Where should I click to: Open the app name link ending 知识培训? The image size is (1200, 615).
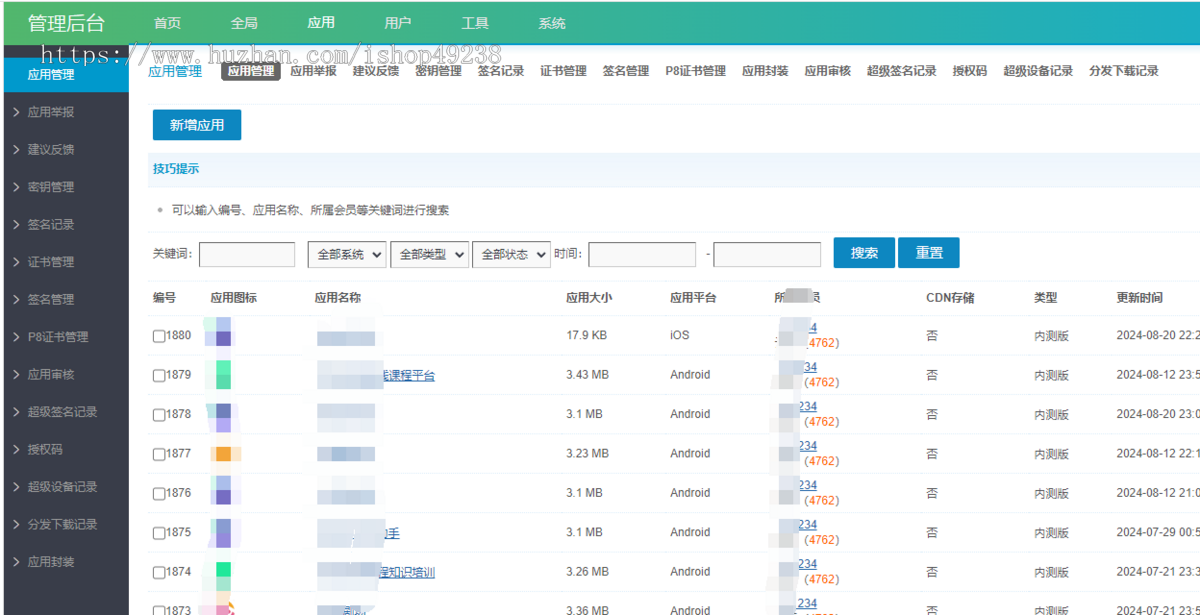(409, 573)
